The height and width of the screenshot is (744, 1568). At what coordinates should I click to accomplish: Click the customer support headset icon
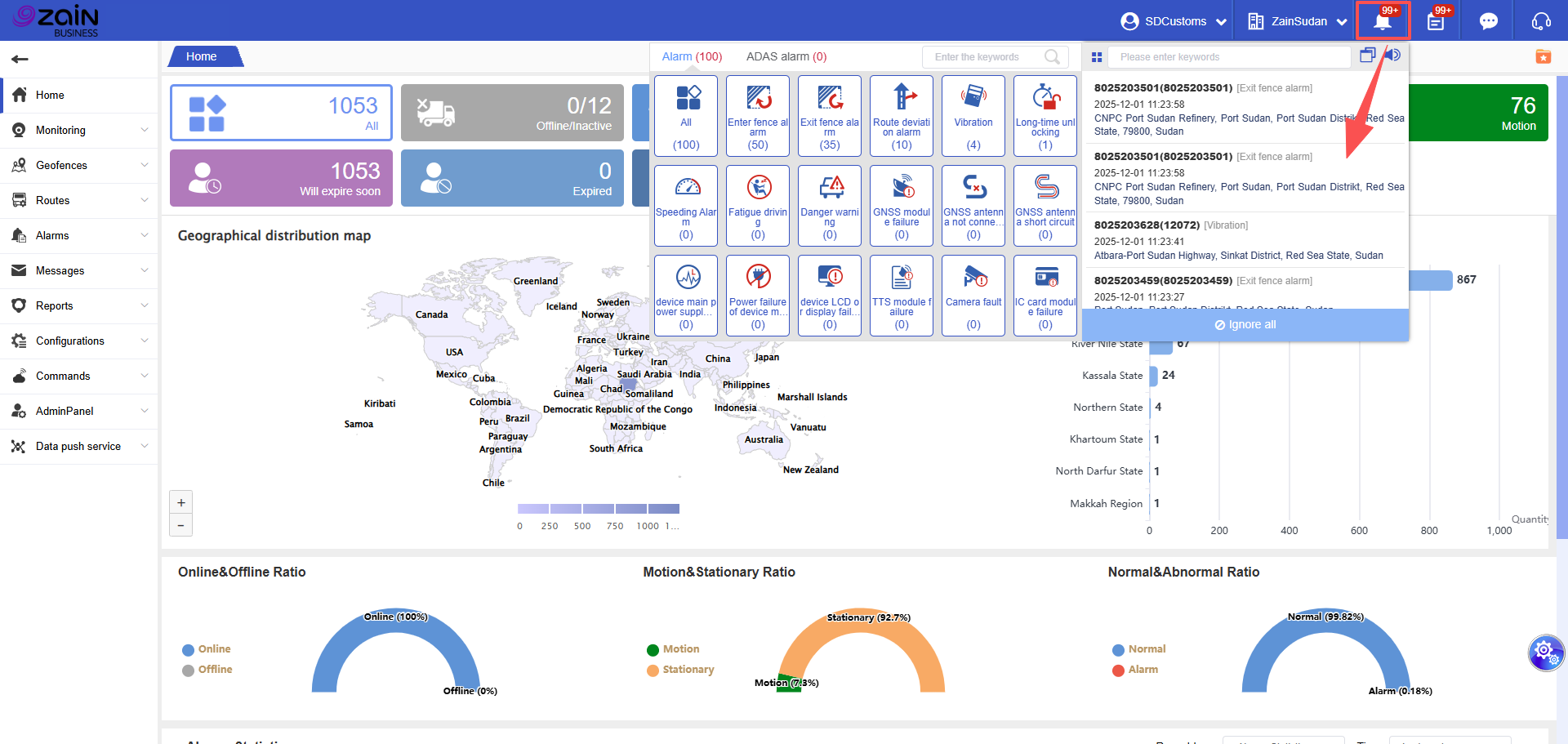click(1540, 21)
